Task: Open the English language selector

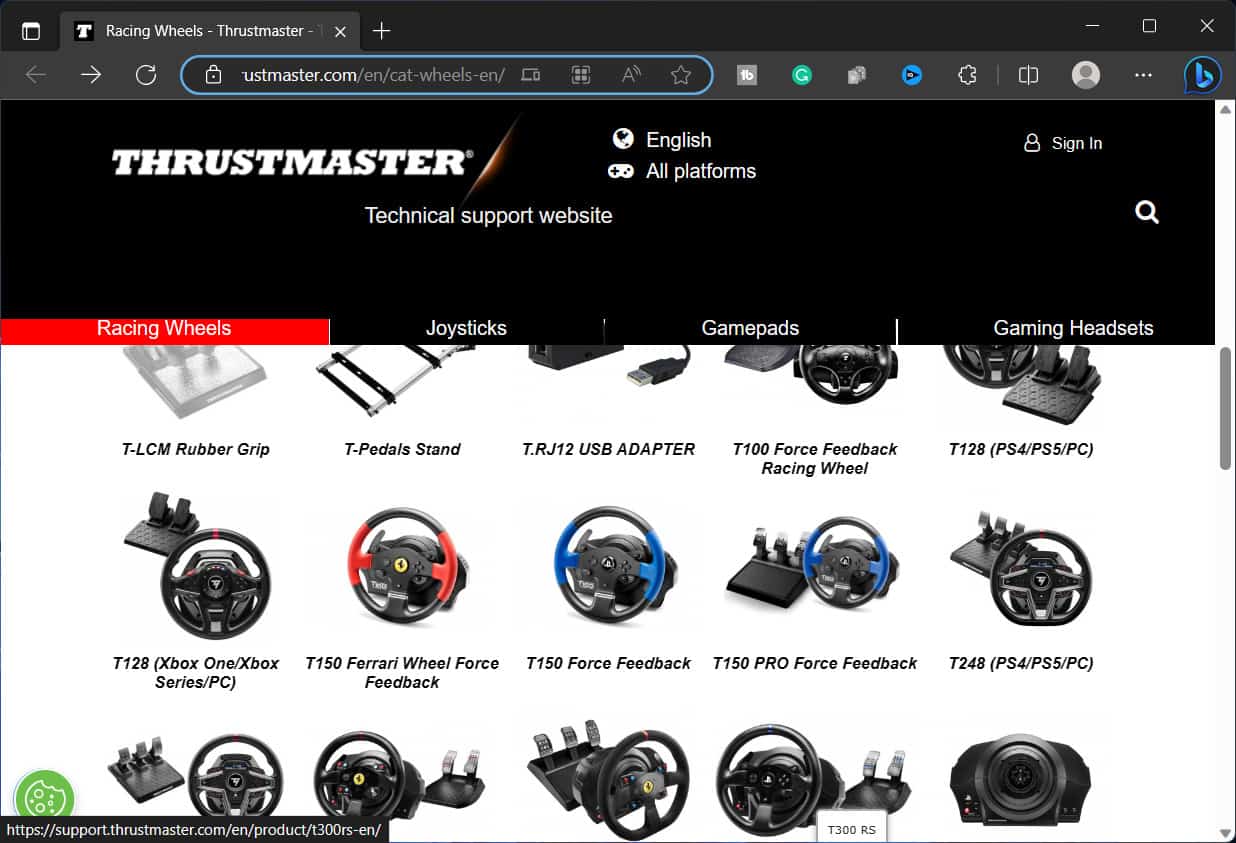Action: (x=662, y=140)
